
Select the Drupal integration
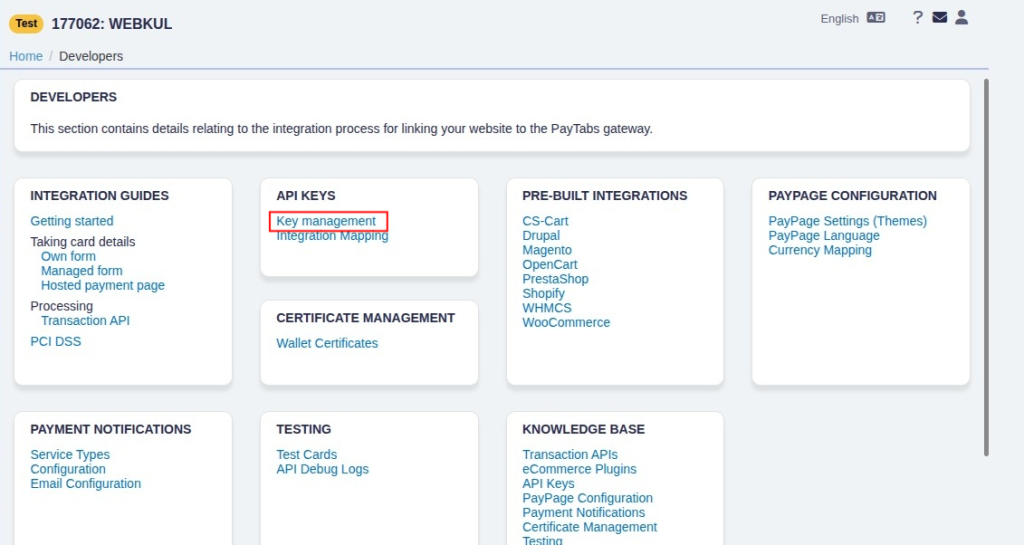click(x=541, y=236)
